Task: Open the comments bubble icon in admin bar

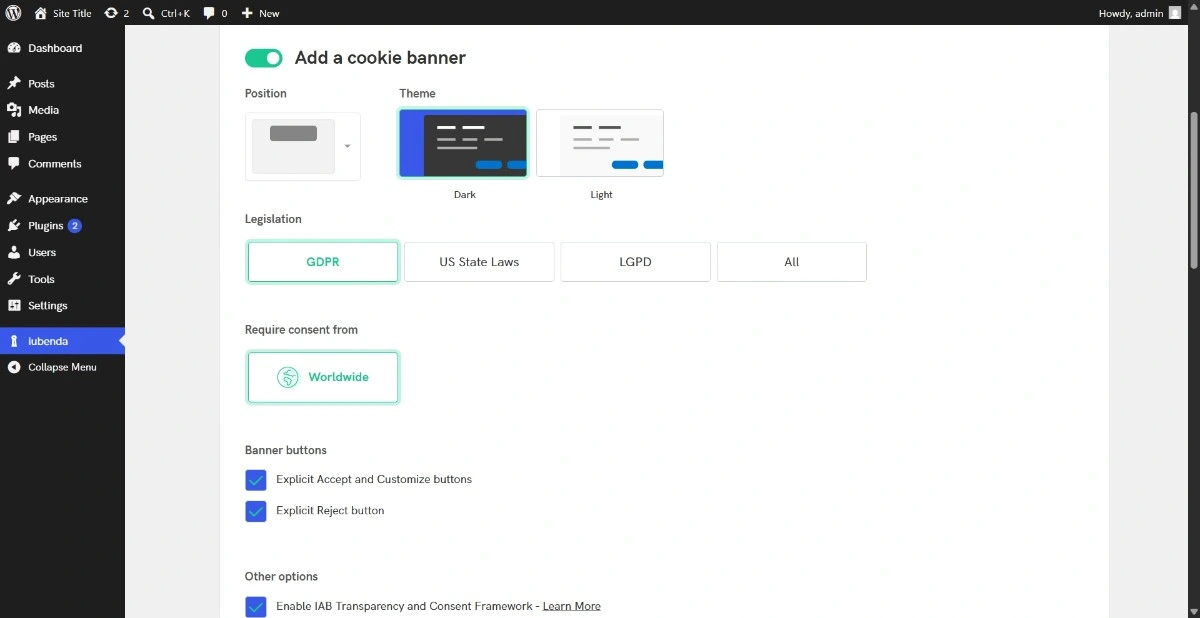Action: pos(209,13)
